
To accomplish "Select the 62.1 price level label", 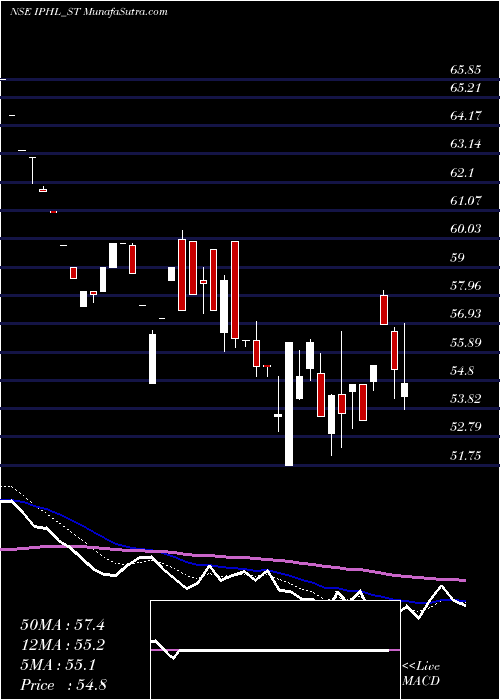I will [462, 173].
